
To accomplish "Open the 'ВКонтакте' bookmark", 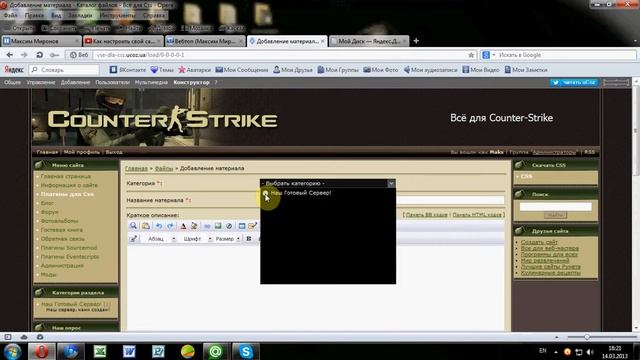I will click(x=128, y=70).
